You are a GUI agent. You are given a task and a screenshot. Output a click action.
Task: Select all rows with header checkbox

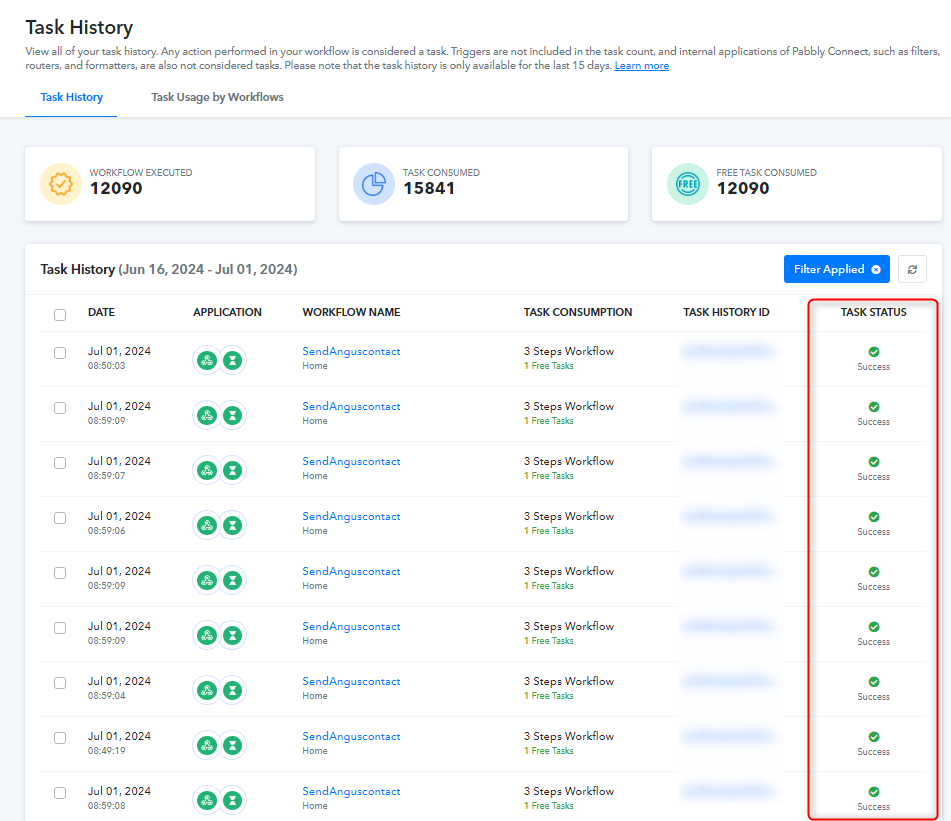60,315
